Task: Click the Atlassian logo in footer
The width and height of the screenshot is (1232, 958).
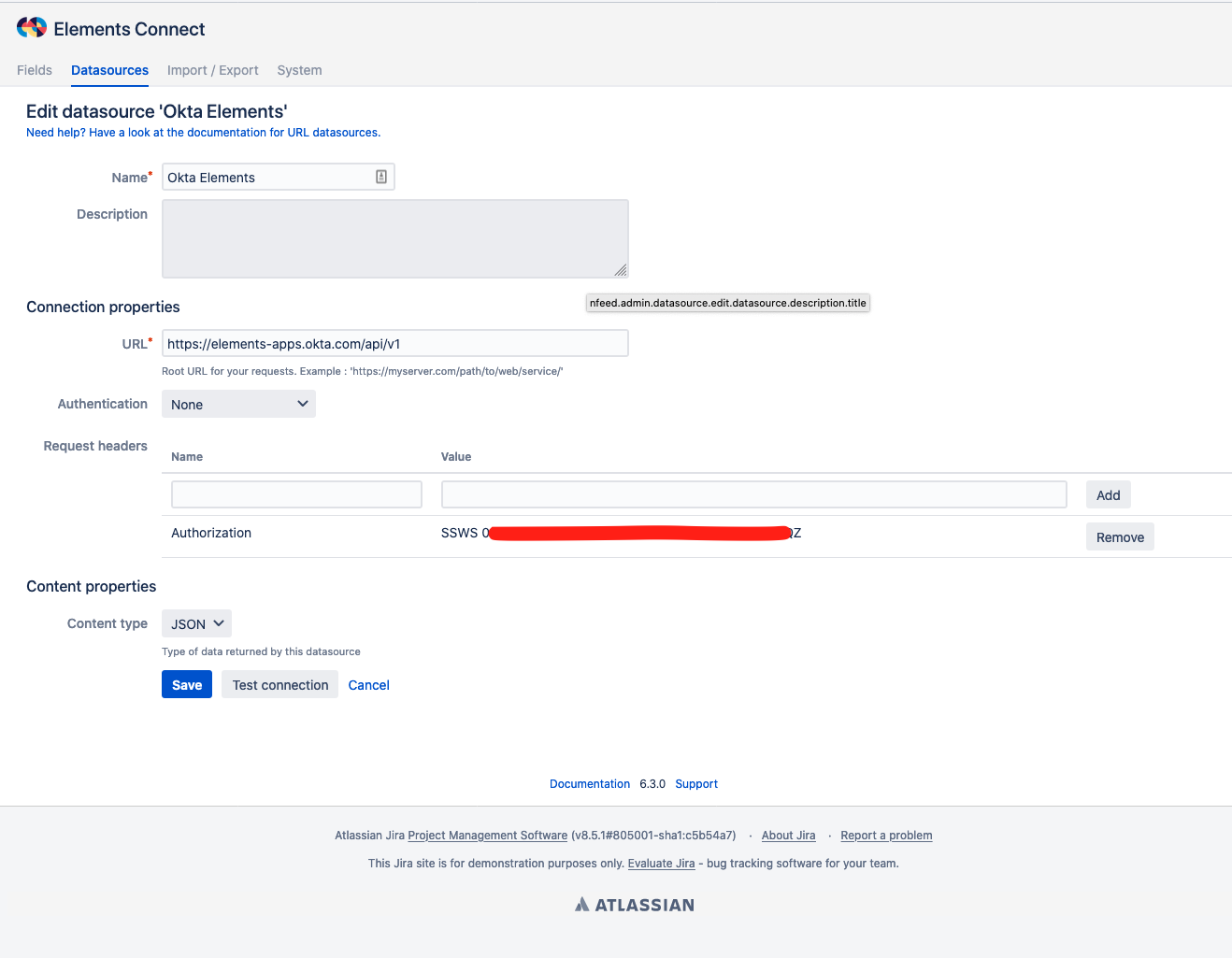Action: point(635,905)
